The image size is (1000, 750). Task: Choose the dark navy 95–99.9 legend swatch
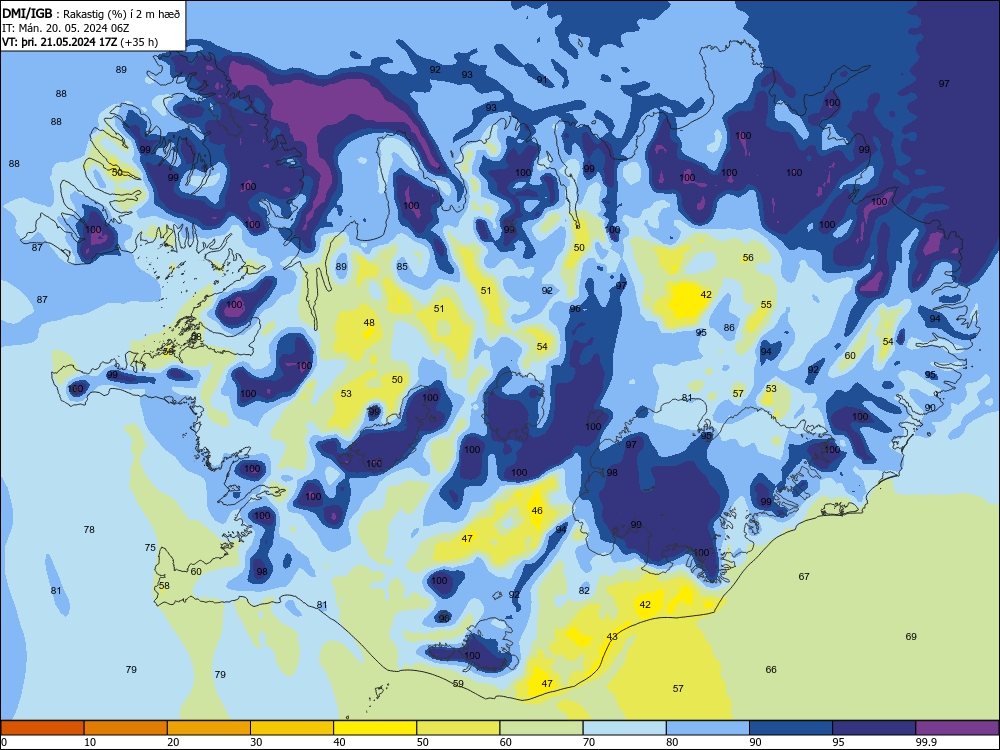(874, 728)
